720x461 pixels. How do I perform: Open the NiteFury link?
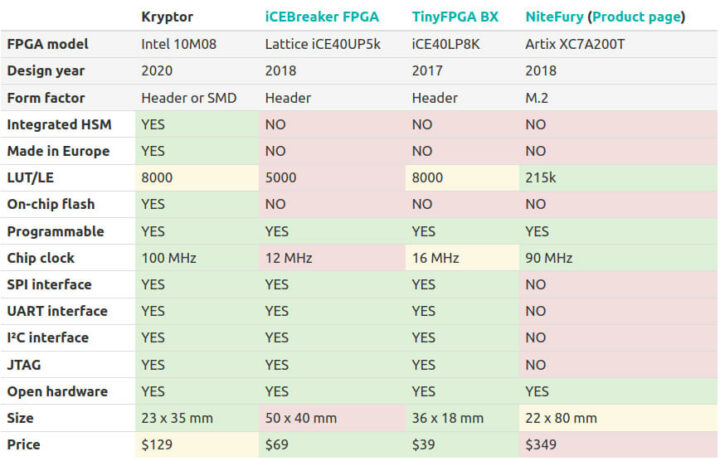(x=554, y=17)
